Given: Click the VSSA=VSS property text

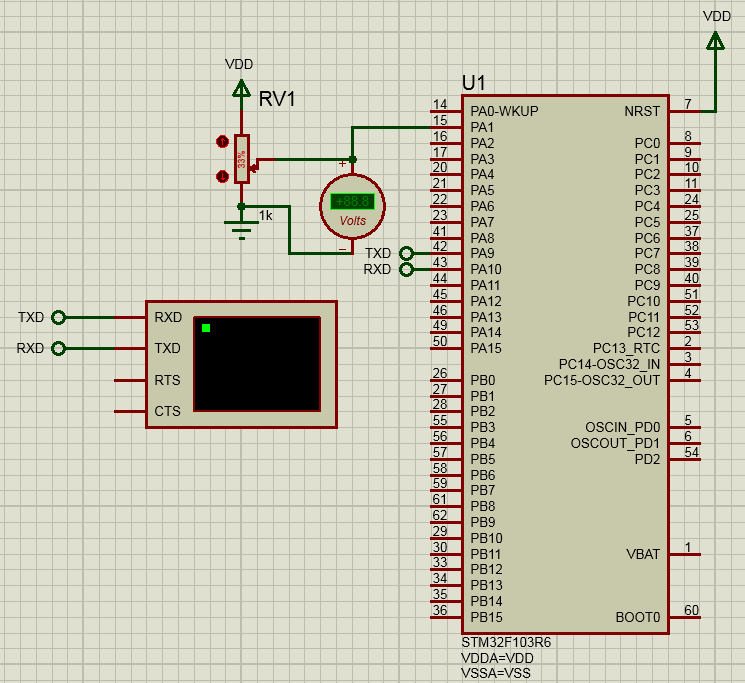Looking at the screenshot, I should (x=496, y=673).
